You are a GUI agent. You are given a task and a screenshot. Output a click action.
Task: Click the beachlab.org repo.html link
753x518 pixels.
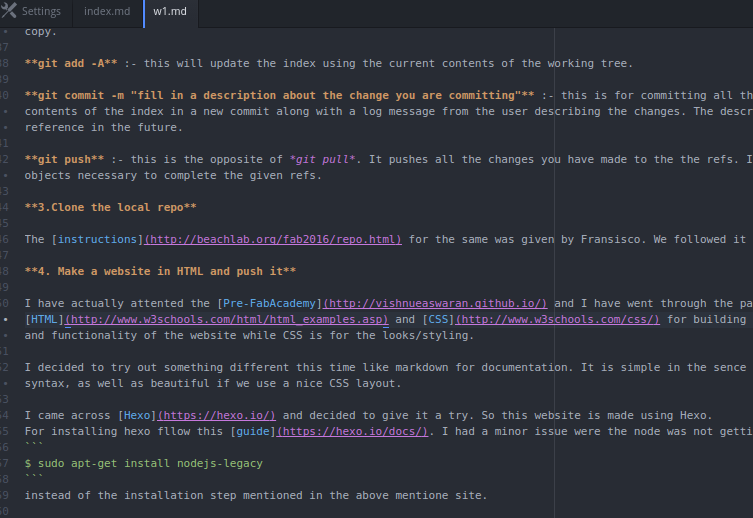click(273, 239)
